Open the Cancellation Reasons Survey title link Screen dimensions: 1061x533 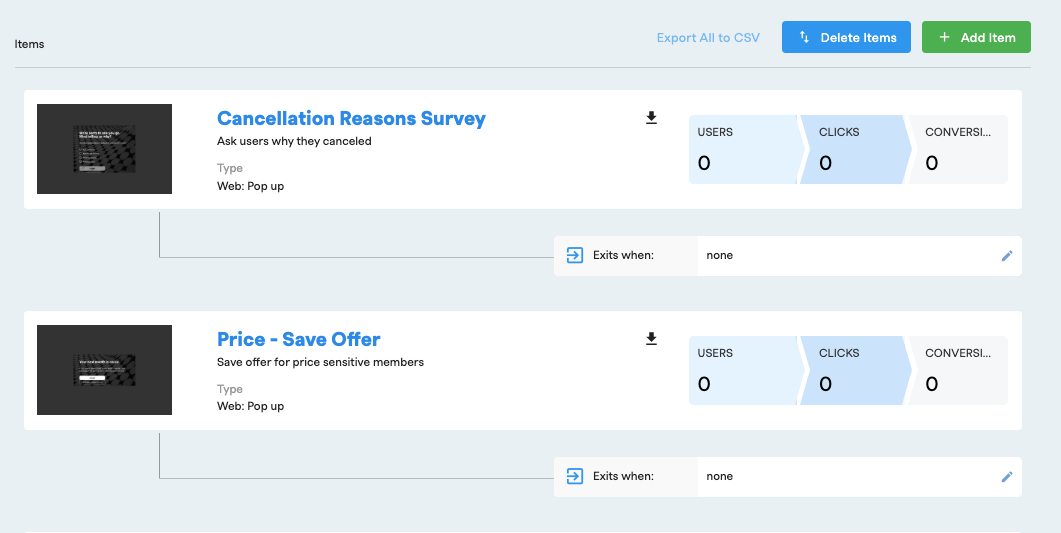pyautogui.click(x=351, y=118)
